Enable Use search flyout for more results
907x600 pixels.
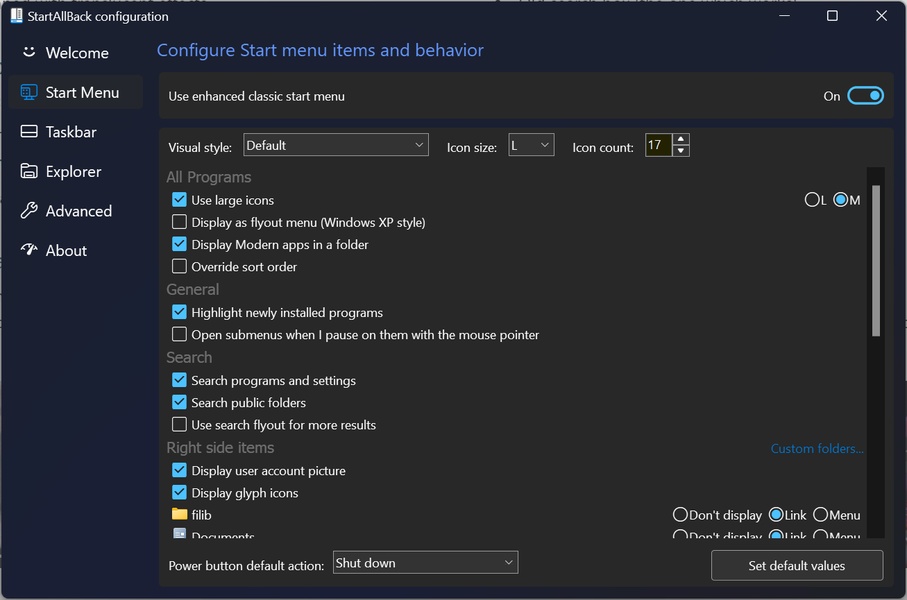[x=179, y=424]
